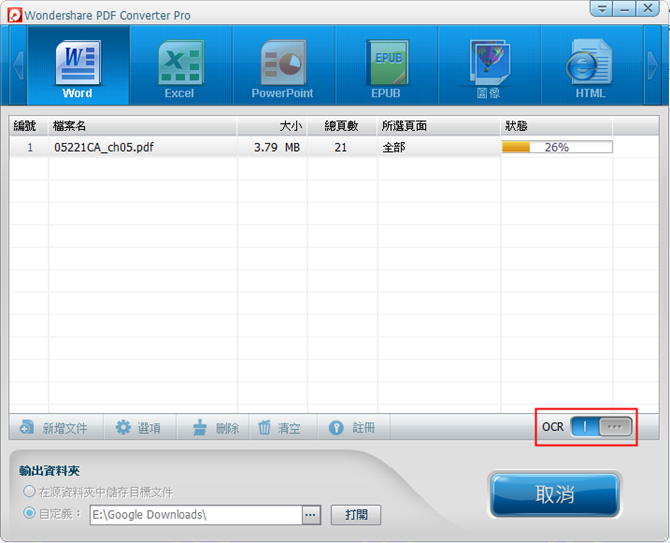Click the 新增文件 add file button
The height and width of the screenshot is (543, 670).
54,427
